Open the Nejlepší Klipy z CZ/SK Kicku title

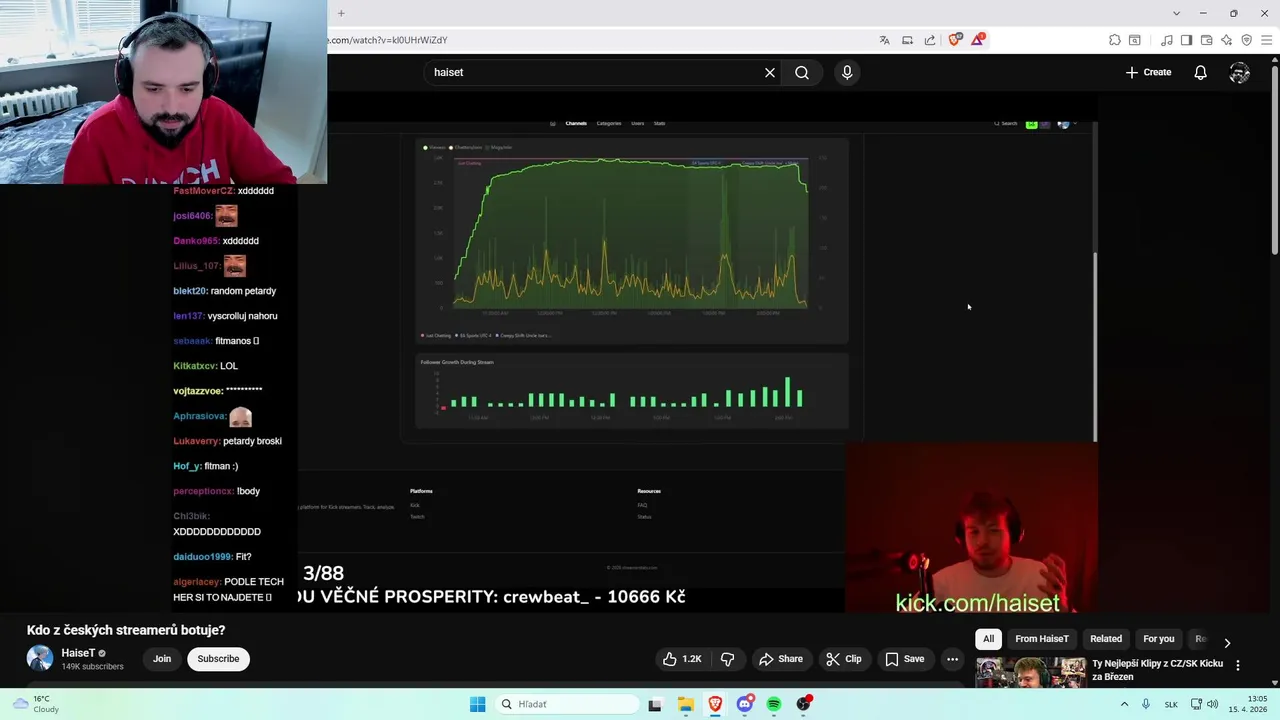tap(1157, 670)
